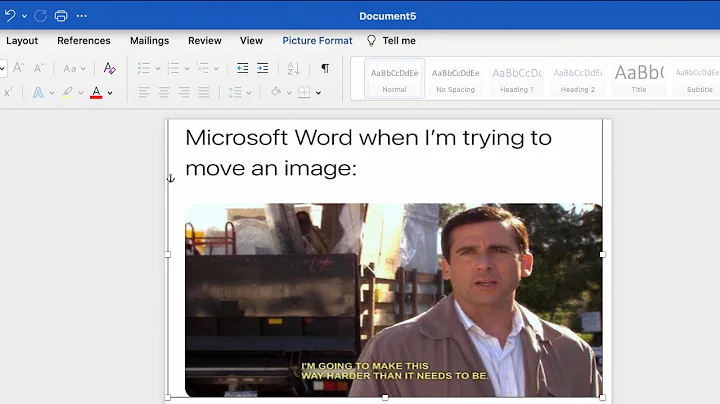
Task: Click the Sort A-Z icon
Action: coord(293,68)
